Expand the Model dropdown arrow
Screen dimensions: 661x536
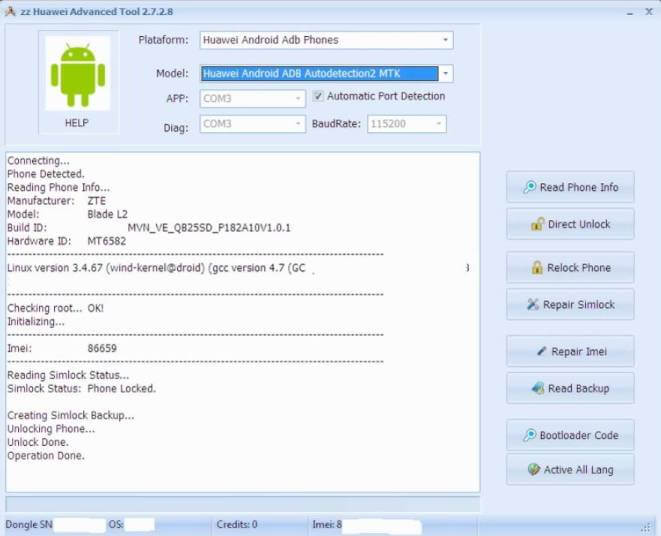tap(446, 73)
